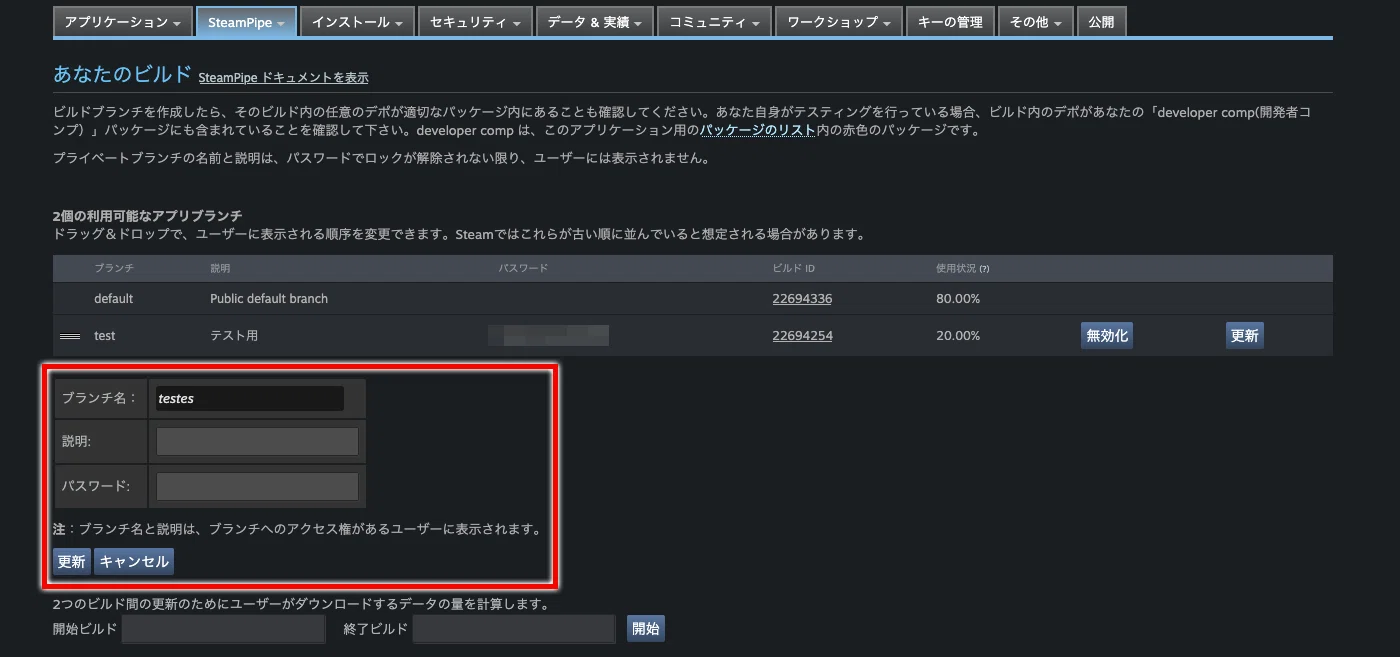The image size is (1400, 657).
Task: Click 更新 button in test branch row
Action: pyautogui.click(x=1244, y=336)
